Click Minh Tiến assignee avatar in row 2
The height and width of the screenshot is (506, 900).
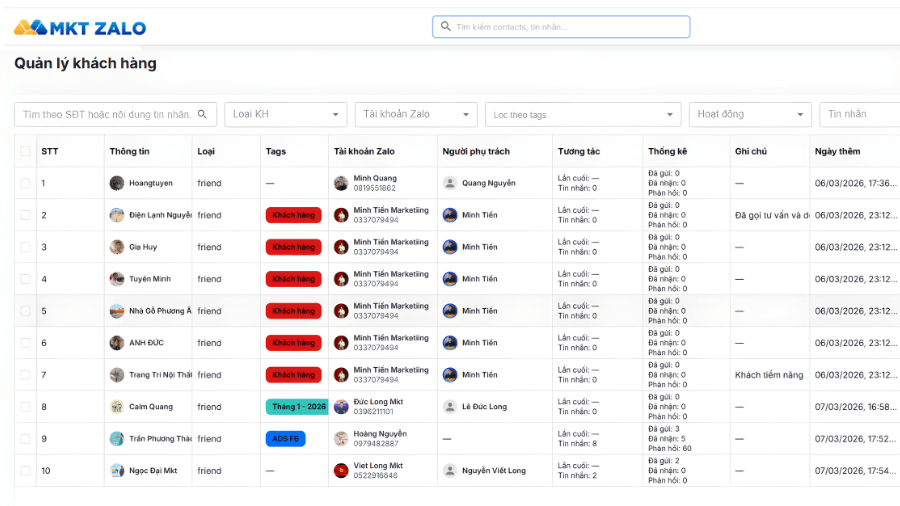pos(450,215)
